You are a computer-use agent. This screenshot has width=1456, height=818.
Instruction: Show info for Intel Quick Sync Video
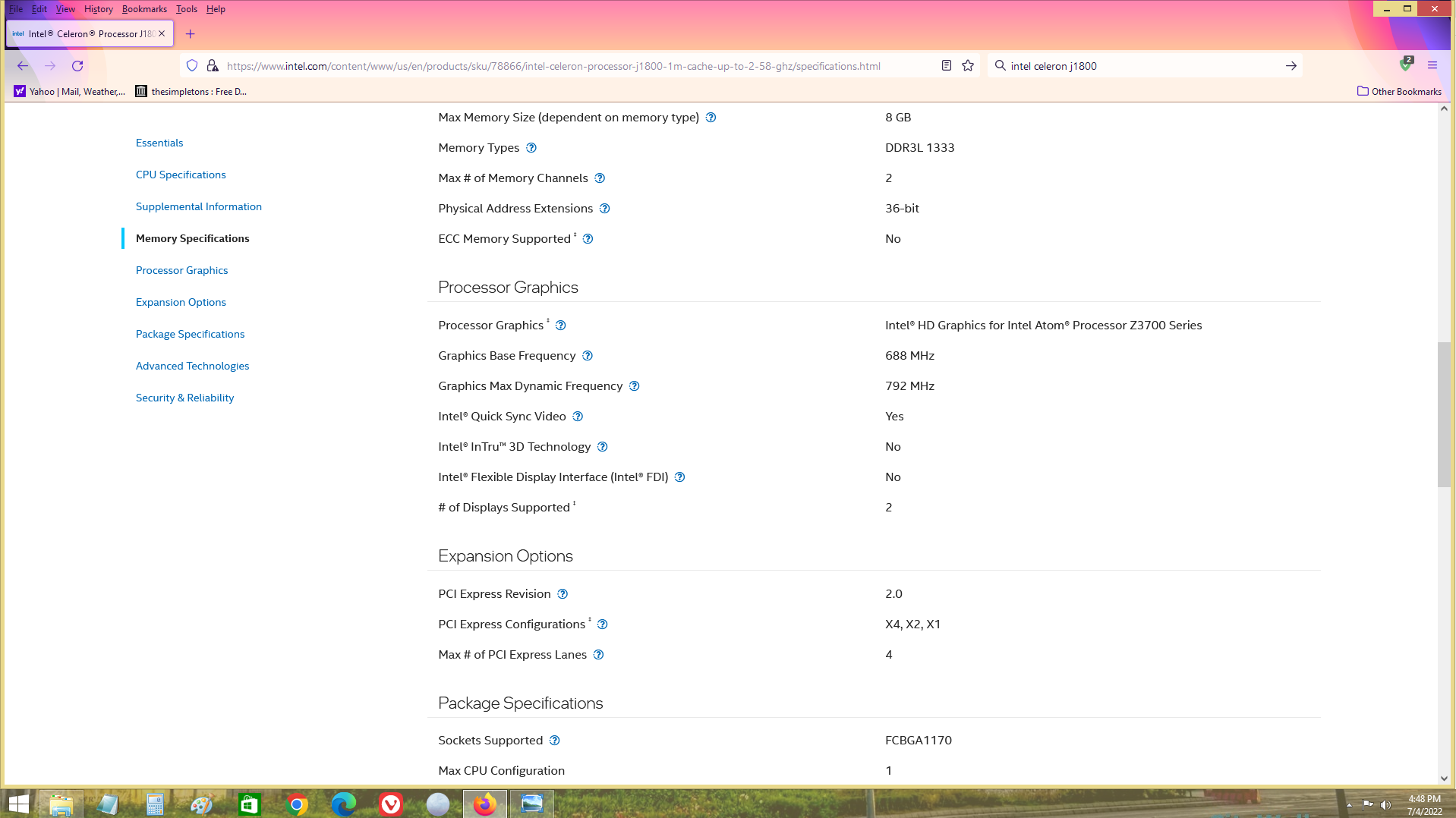coord(578,417)
